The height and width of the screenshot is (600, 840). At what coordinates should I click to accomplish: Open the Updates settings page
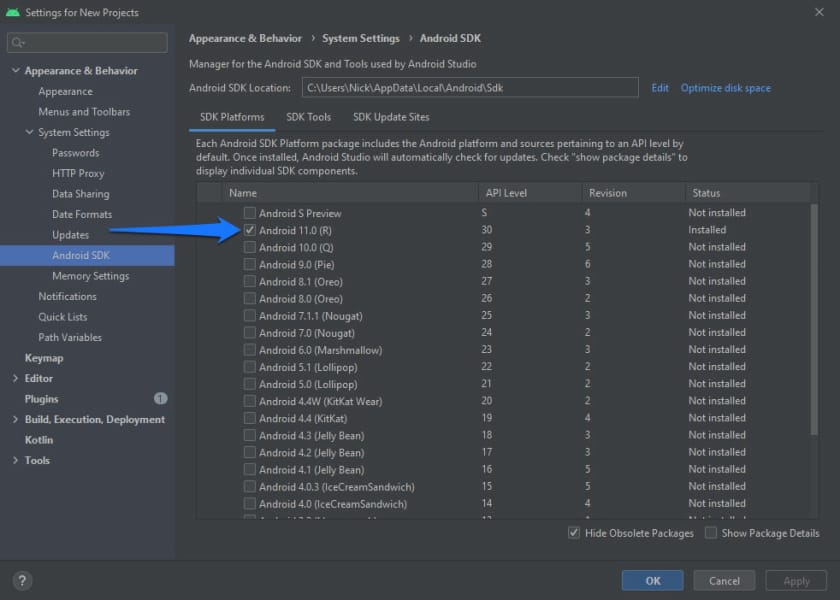[71, 235]
